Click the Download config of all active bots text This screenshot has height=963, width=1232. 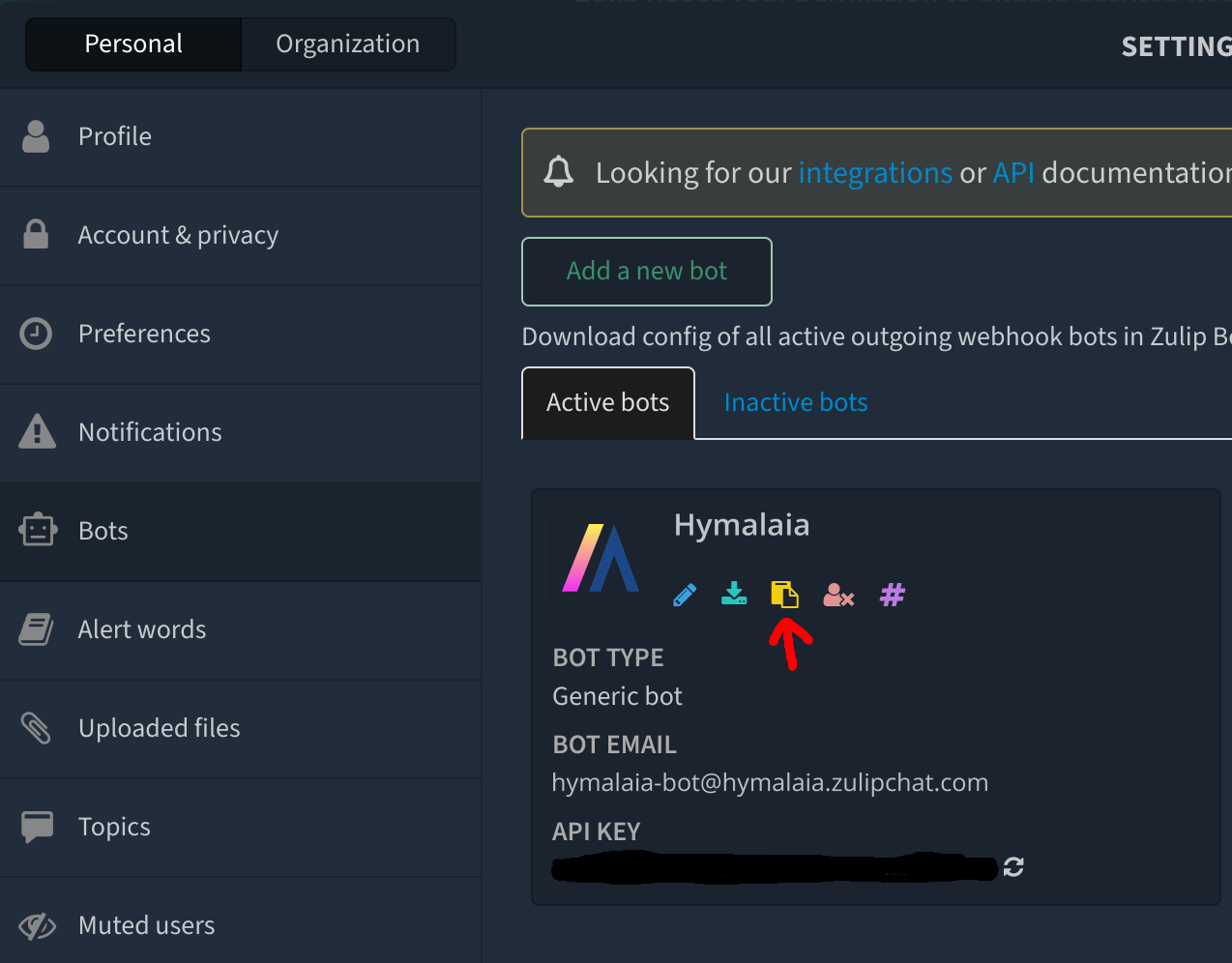pos(877,336)
